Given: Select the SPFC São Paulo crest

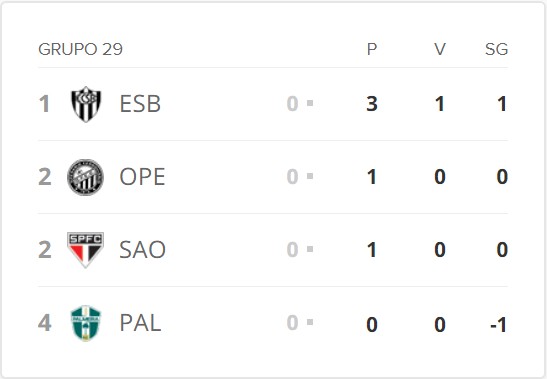Looking at the screenshot, I should pos(85,250).
